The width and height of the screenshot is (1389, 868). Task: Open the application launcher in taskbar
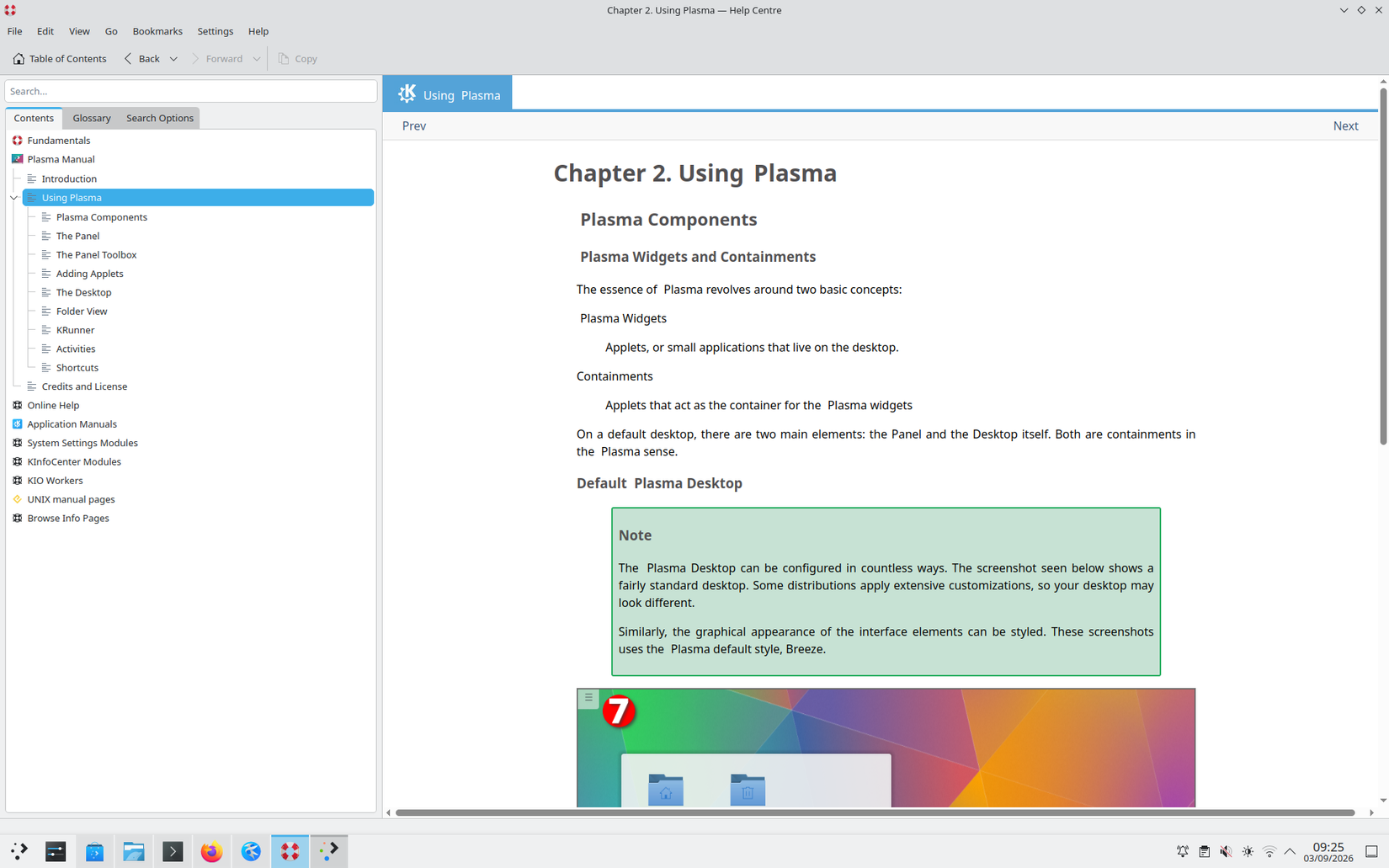tap(19, 851)
